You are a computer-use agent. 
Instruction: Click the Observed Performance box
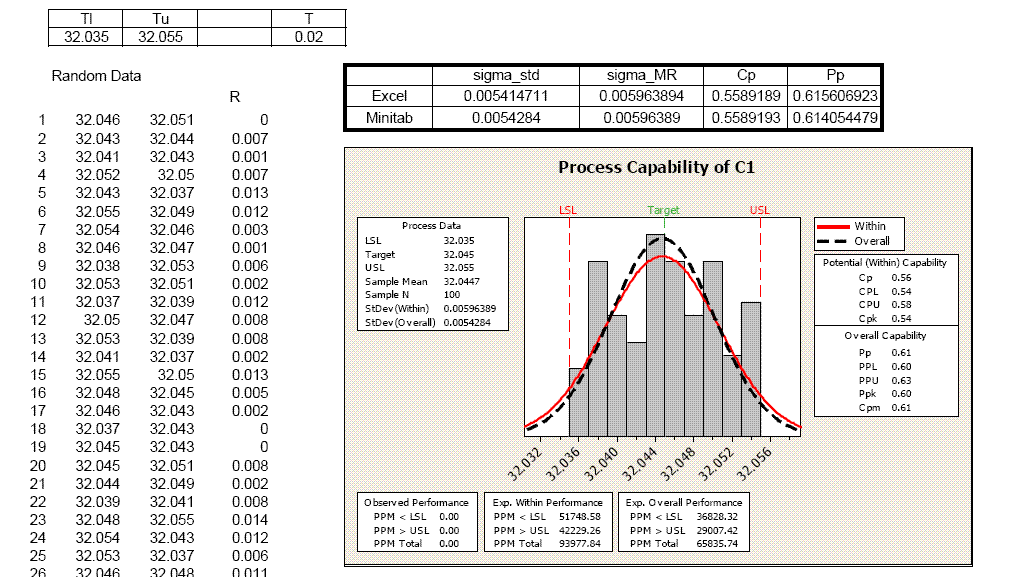point(416,522)
